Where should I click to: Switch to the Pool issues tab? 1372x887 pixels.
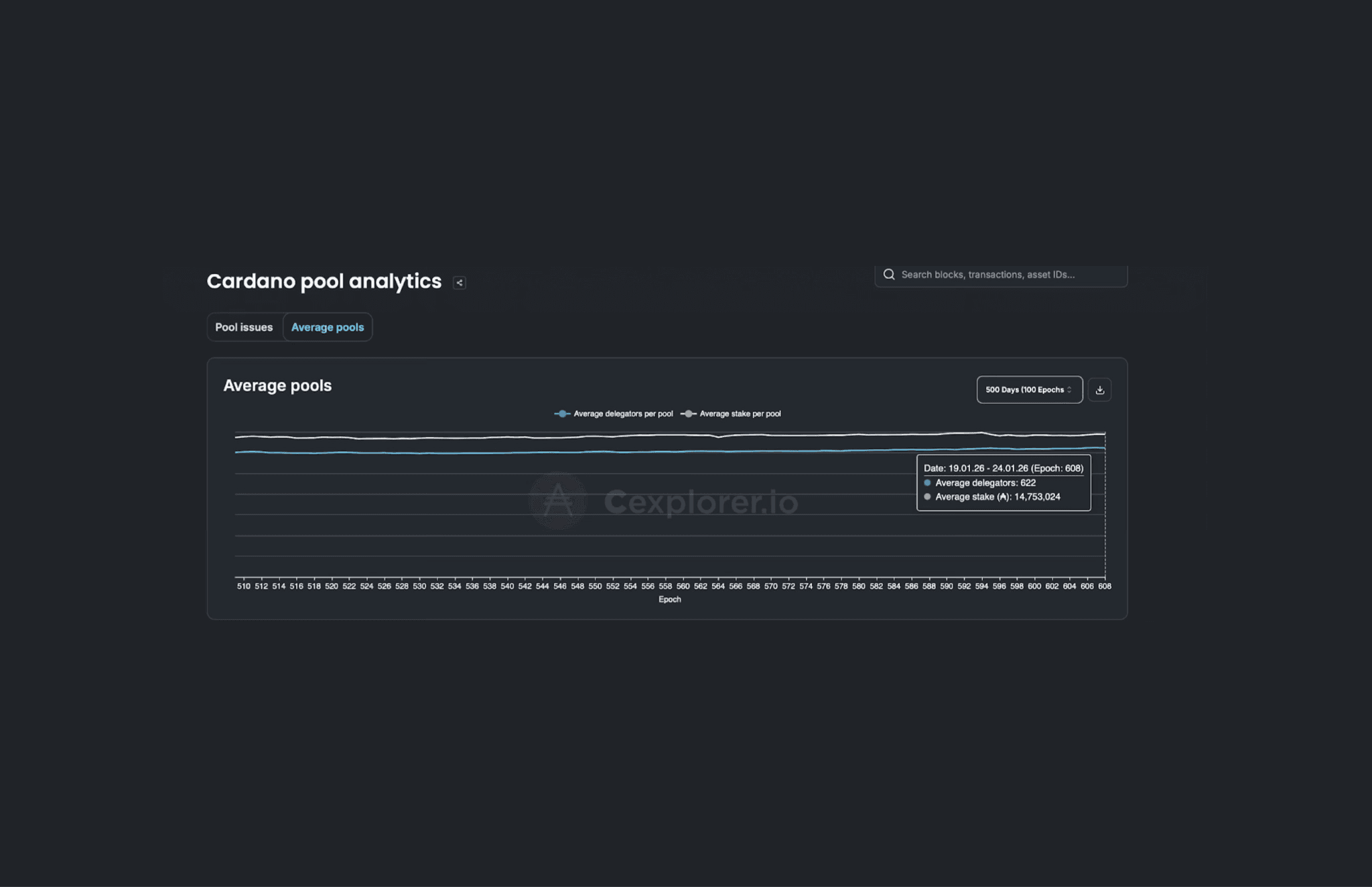[244, 328]
